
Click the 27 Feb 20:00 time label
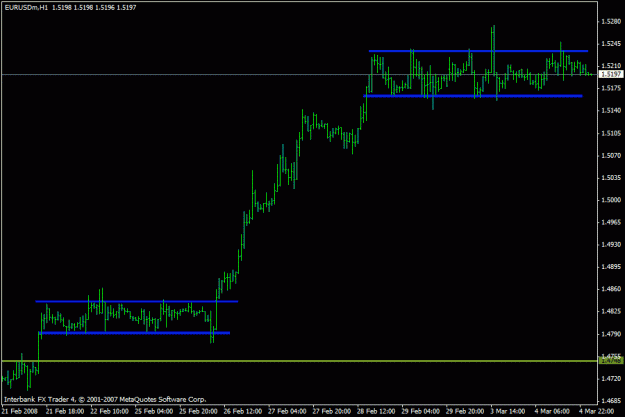click(x=332, y=411)
